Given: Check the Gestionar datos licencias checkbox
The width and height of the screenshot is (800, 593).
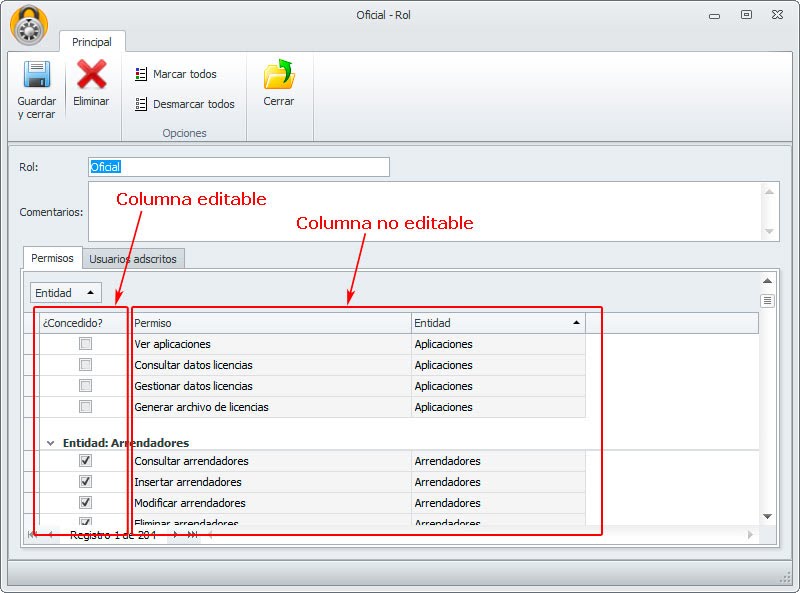Looking at the screenshot, I should [x=86, y=386].
